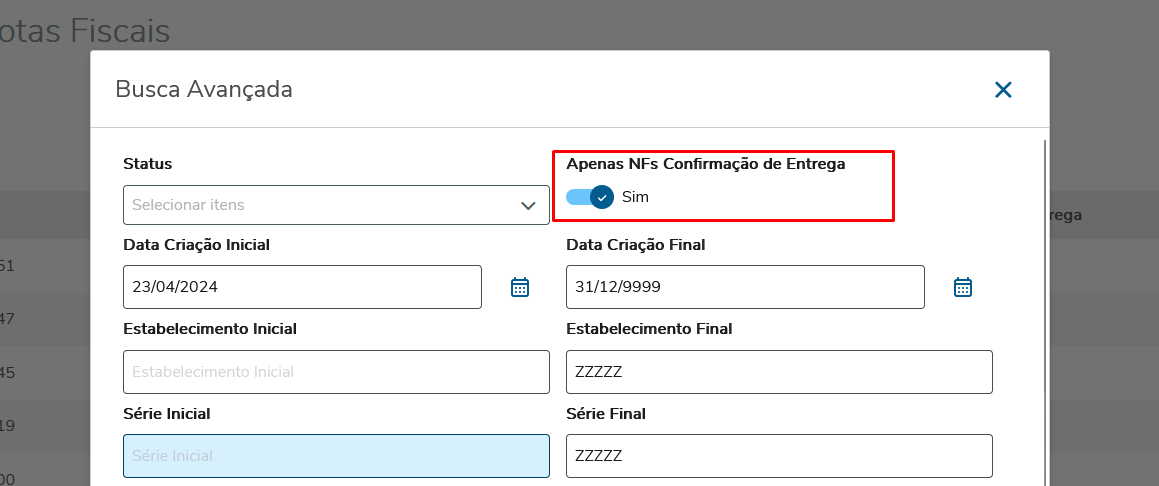Open calendar picker for Data Criação Inicial
The width and height of the screenshot is (1159, 486).
520,287
